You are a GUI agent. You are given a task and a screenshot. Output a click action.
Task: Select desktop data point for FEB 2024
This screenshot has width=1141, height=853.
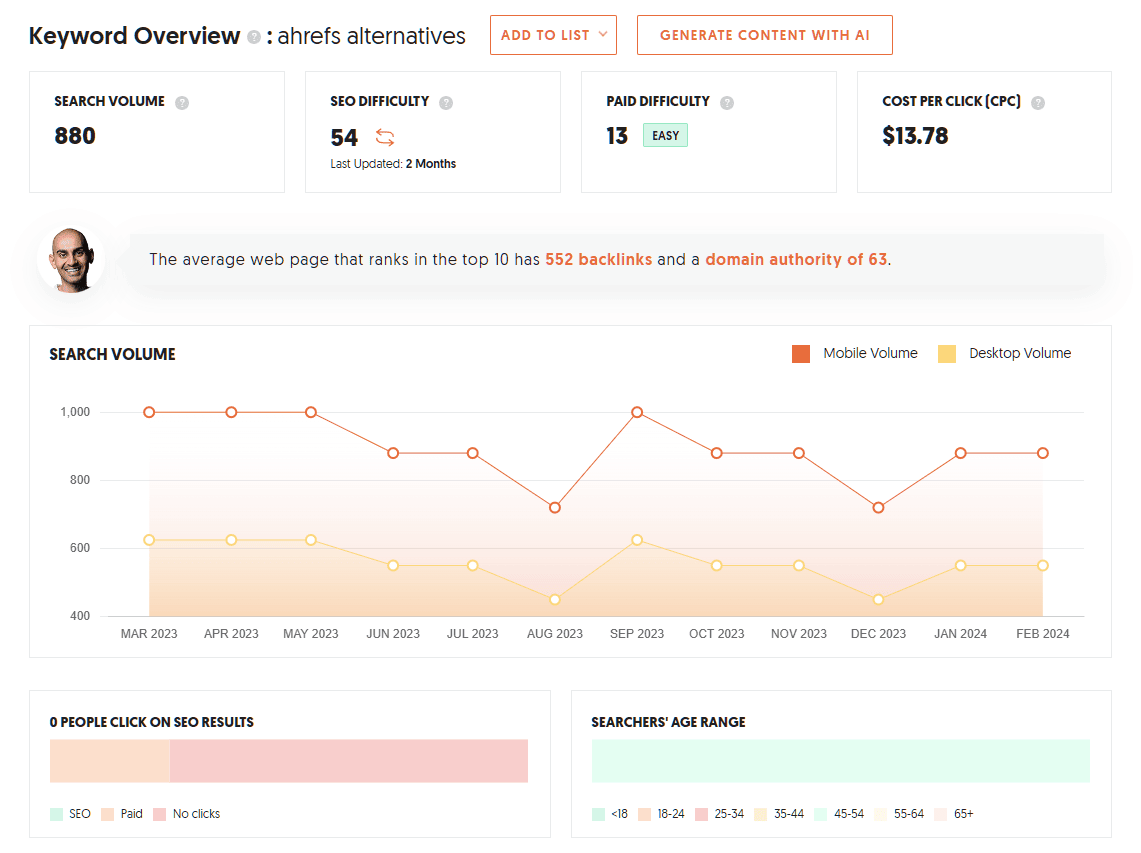(1043, 566)
